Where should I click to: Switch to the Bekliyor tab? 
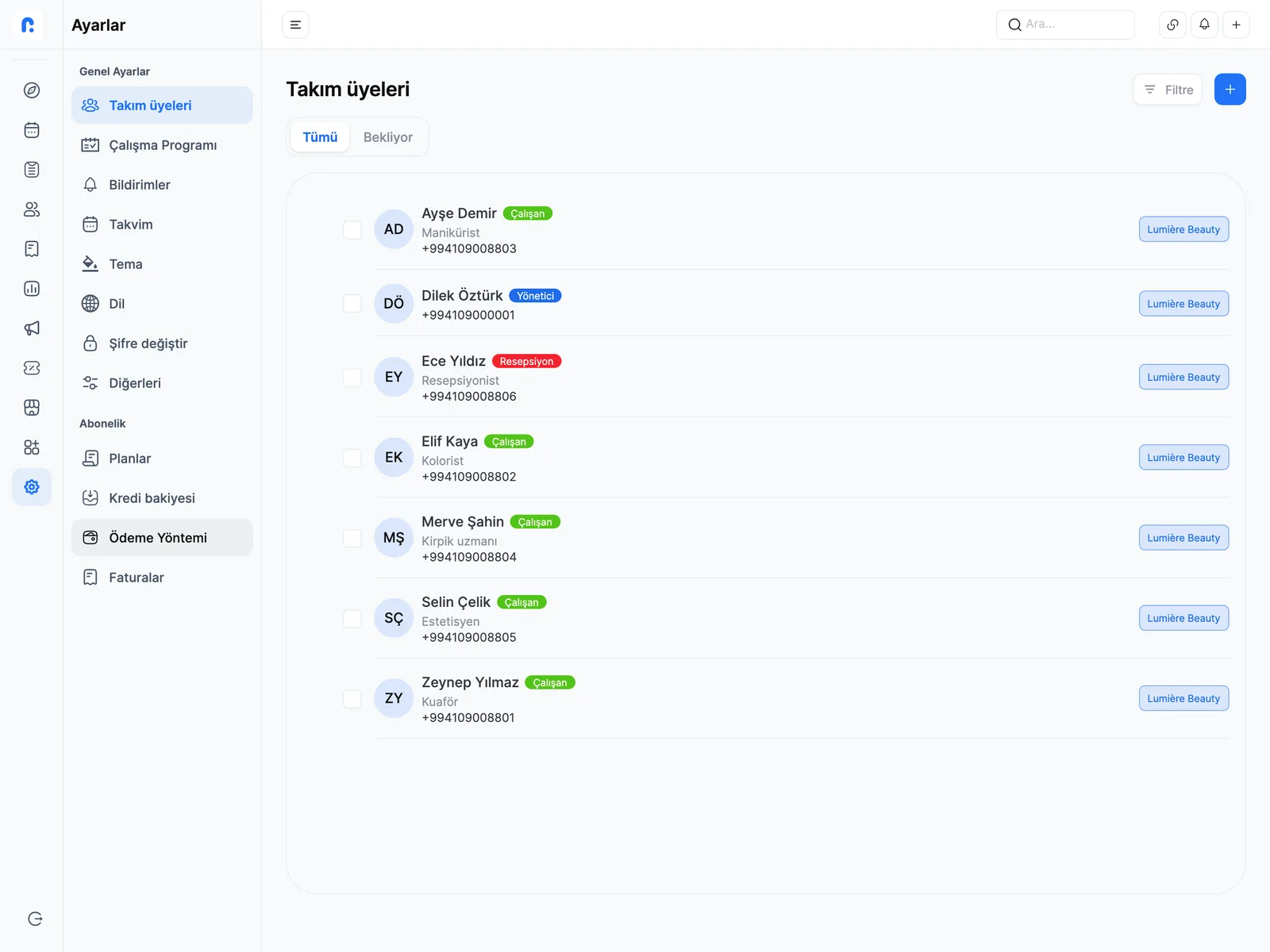[x=388, y=137]
